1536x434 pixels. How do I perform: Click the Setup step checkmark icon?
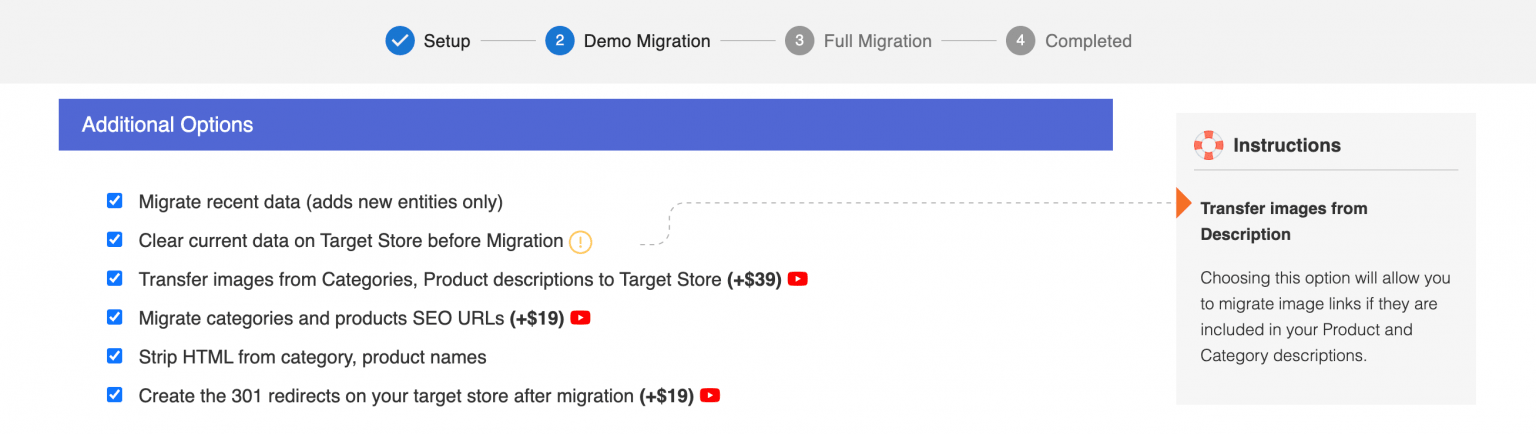coord(400,41)
